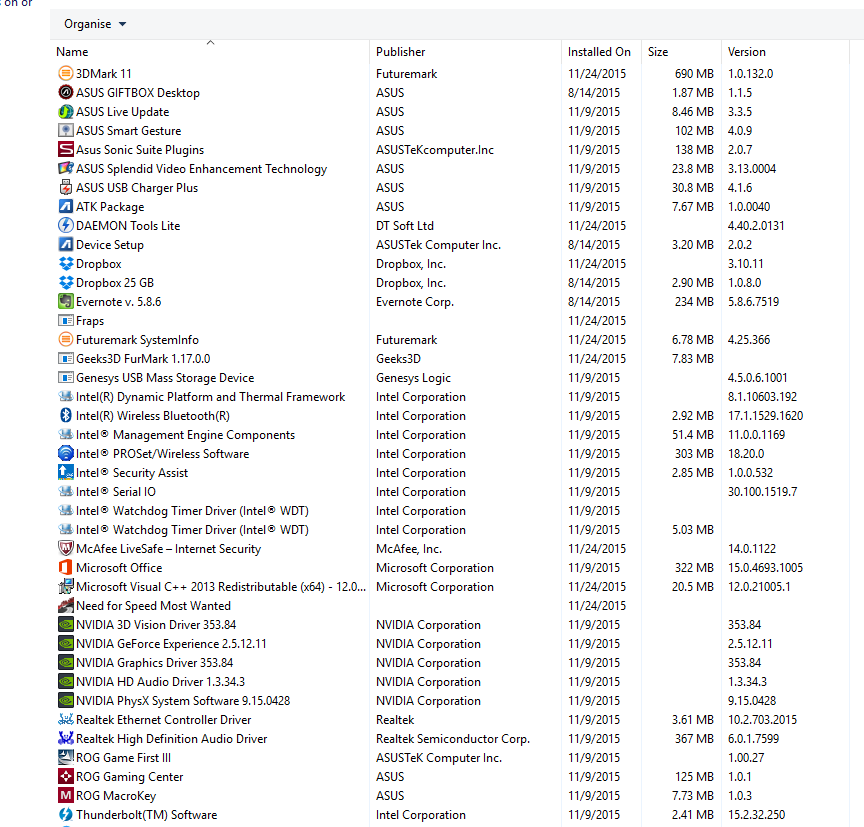Click Watchdog Timer Driver row sized 5.03 MB

pos(452,530)
